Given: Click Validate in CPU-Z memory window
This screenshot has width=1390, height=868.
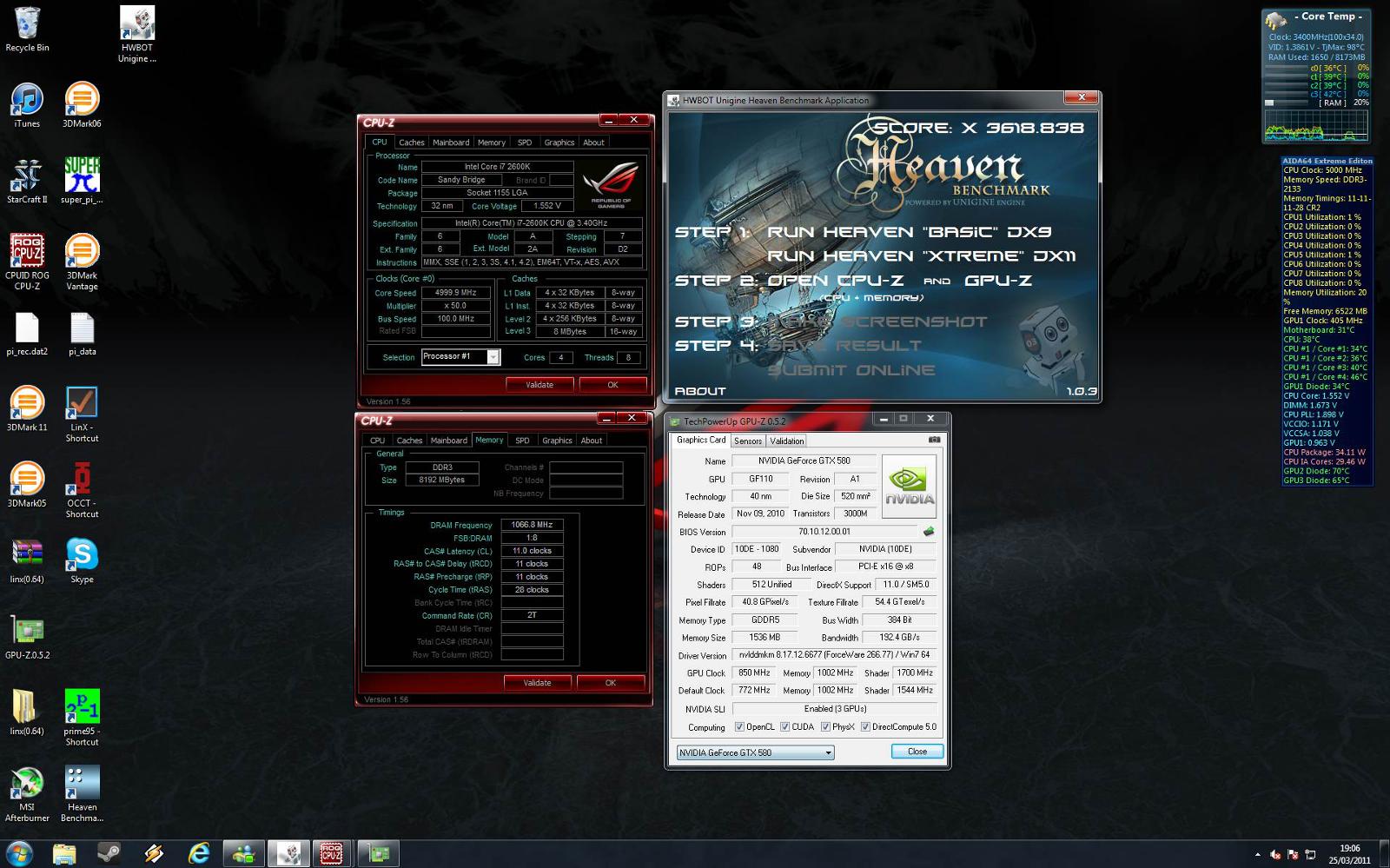Looking at the screenshot, I should click(537, 682).
